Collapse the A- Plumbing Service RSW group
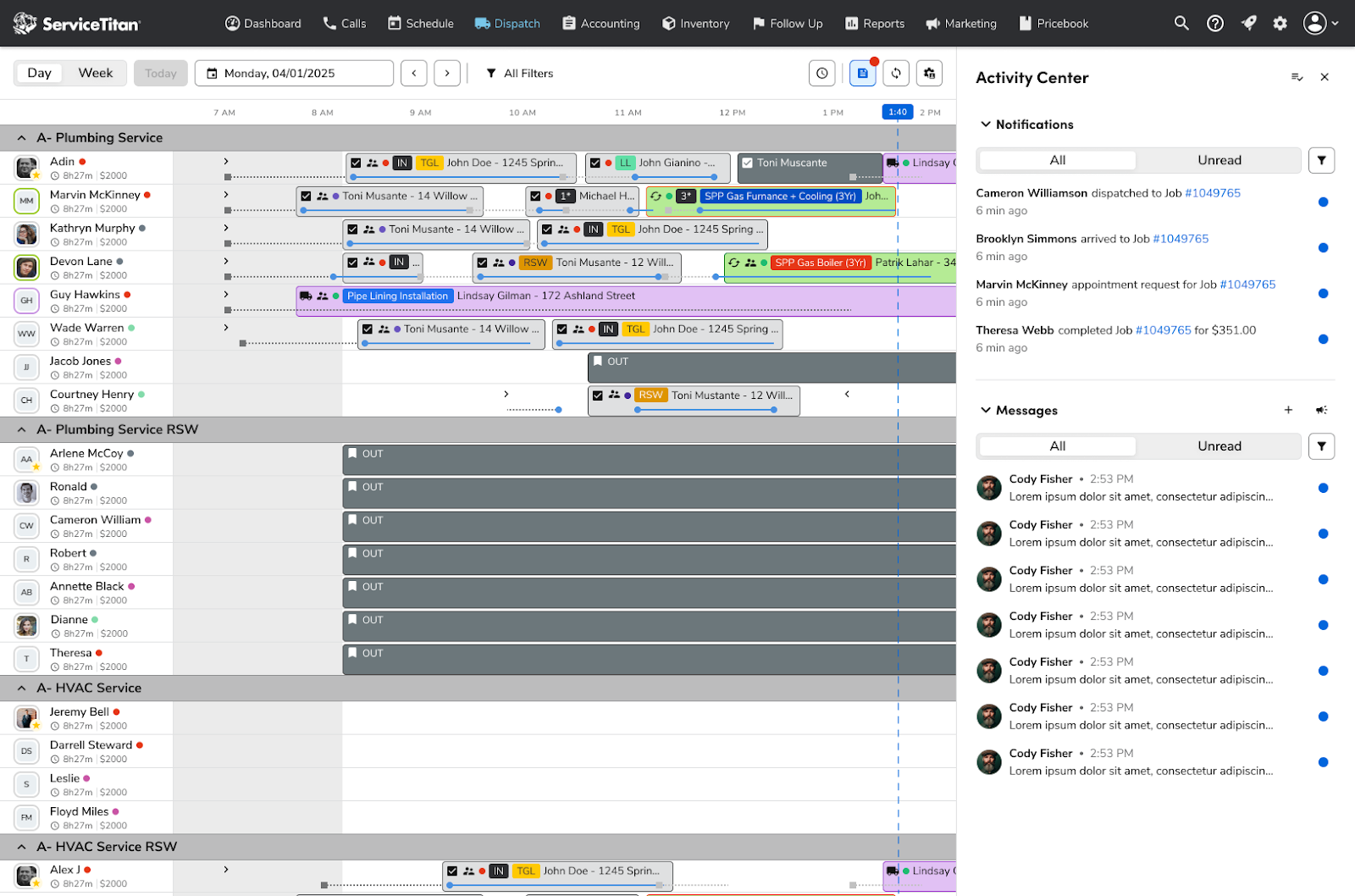Screen dimensions: 1355x896 tap(21, 429)
